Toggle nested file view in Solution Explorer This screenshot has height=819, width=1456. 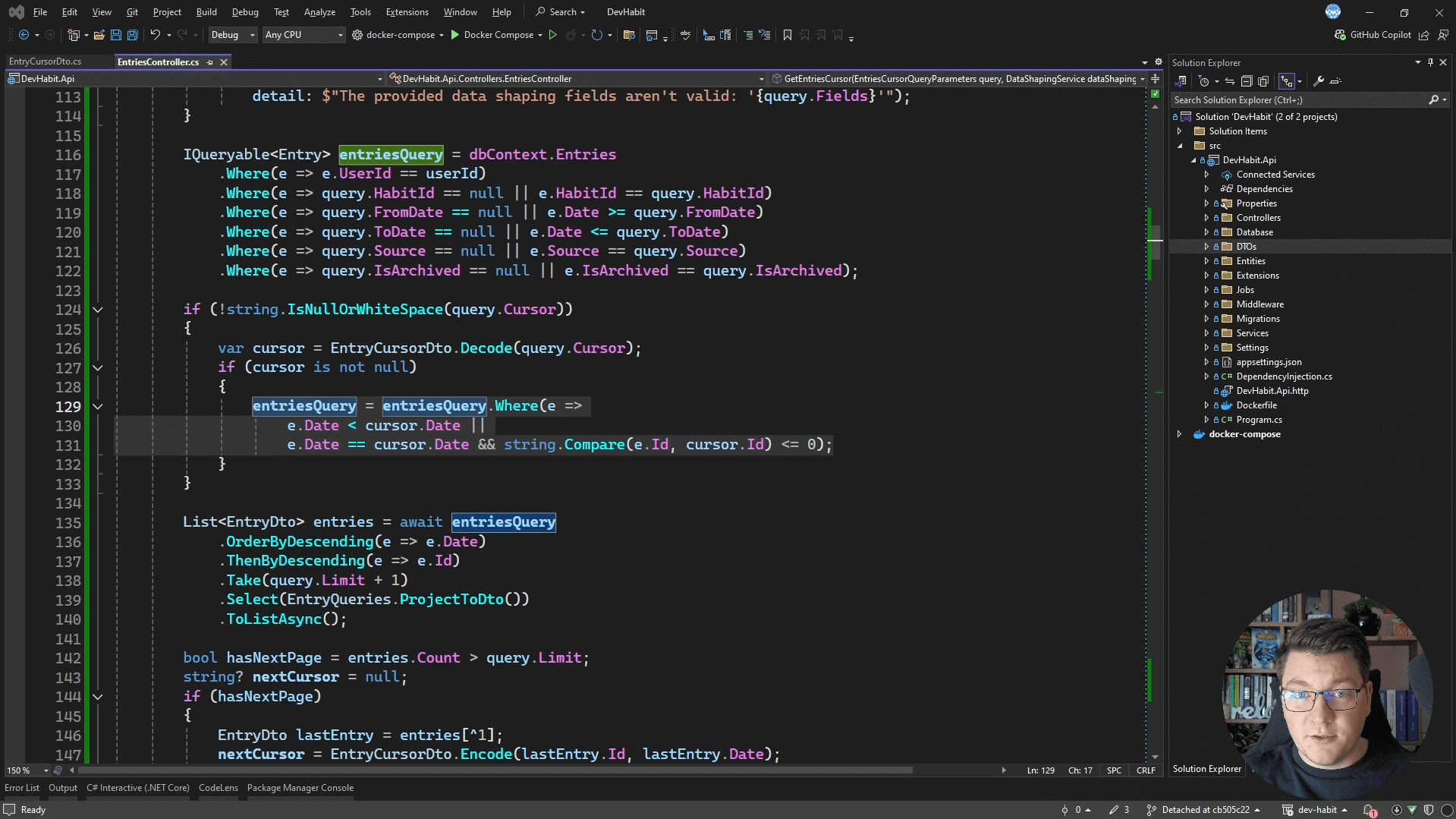1286,81
